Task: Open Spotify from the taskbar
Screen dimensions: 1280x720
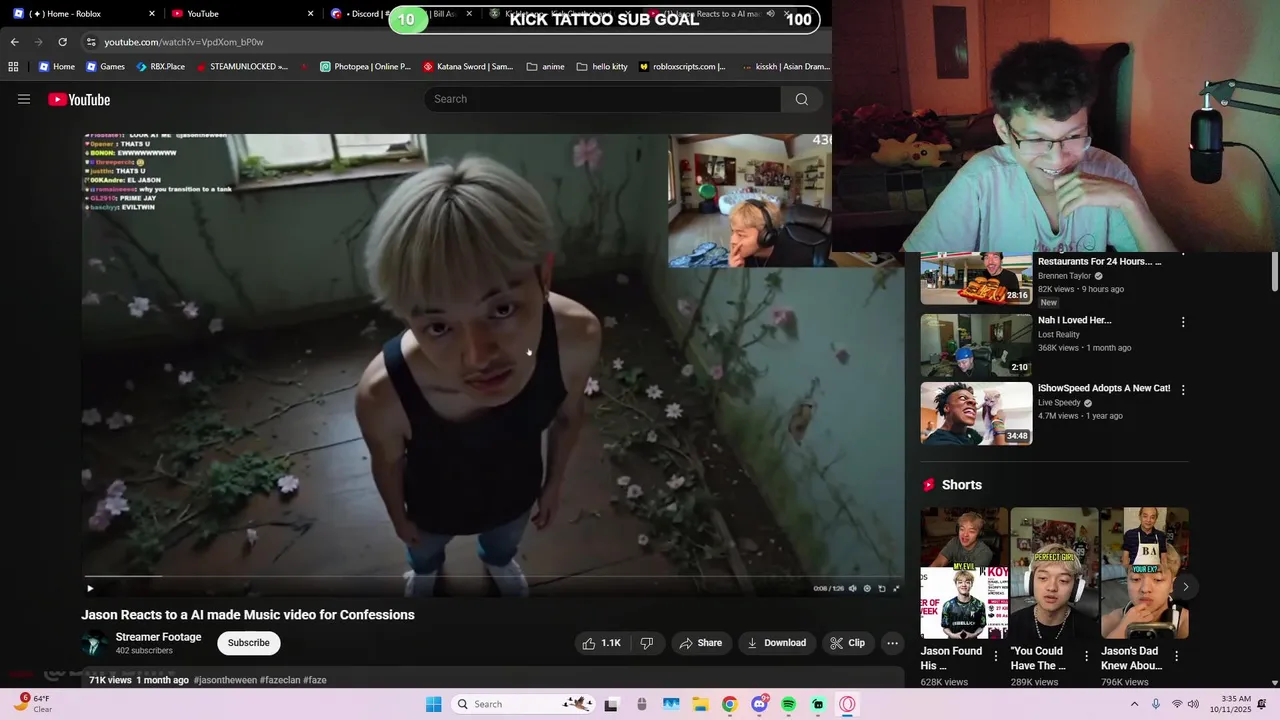Action: click(788, 704)
